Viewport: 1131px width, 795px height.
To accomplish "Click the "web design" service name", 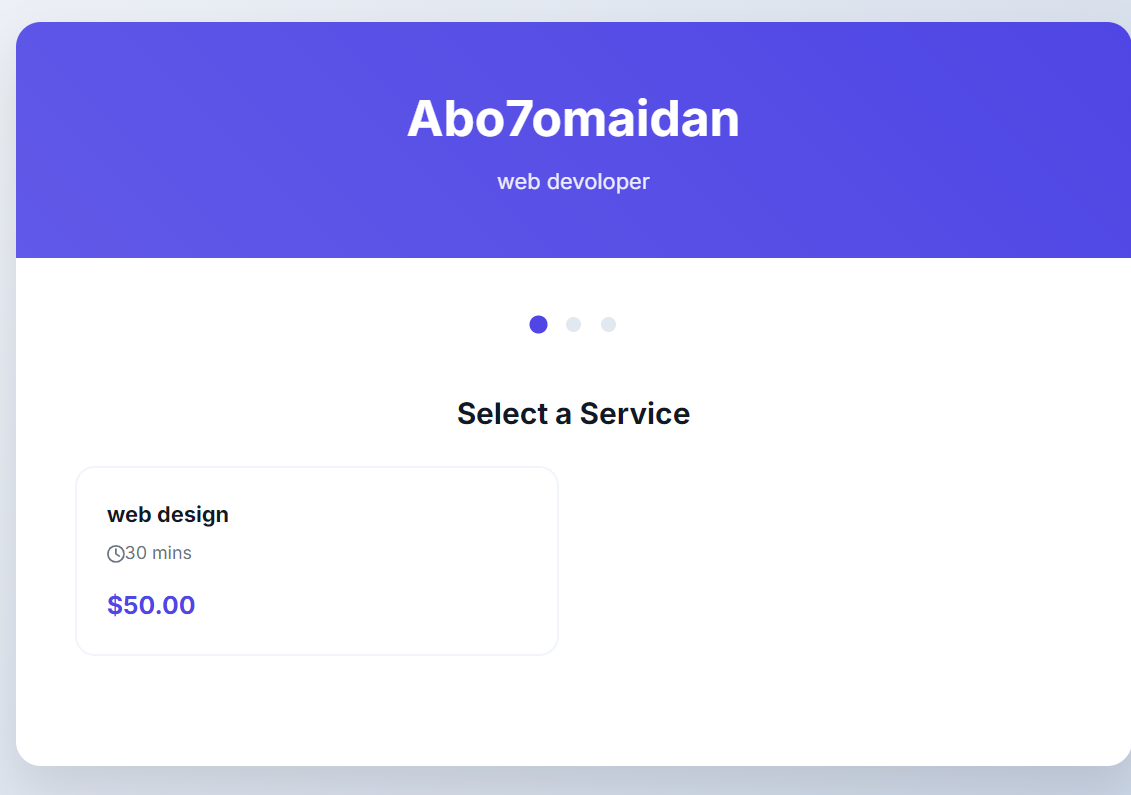I will point(168,515).
